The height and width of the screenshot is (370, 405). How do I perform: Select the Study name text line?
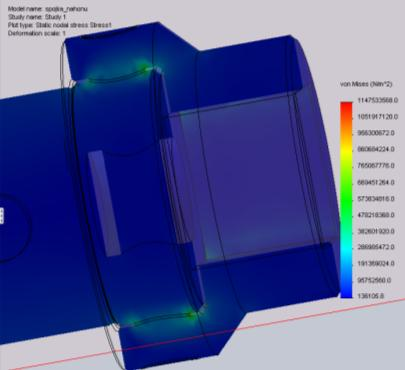(37, 17)
